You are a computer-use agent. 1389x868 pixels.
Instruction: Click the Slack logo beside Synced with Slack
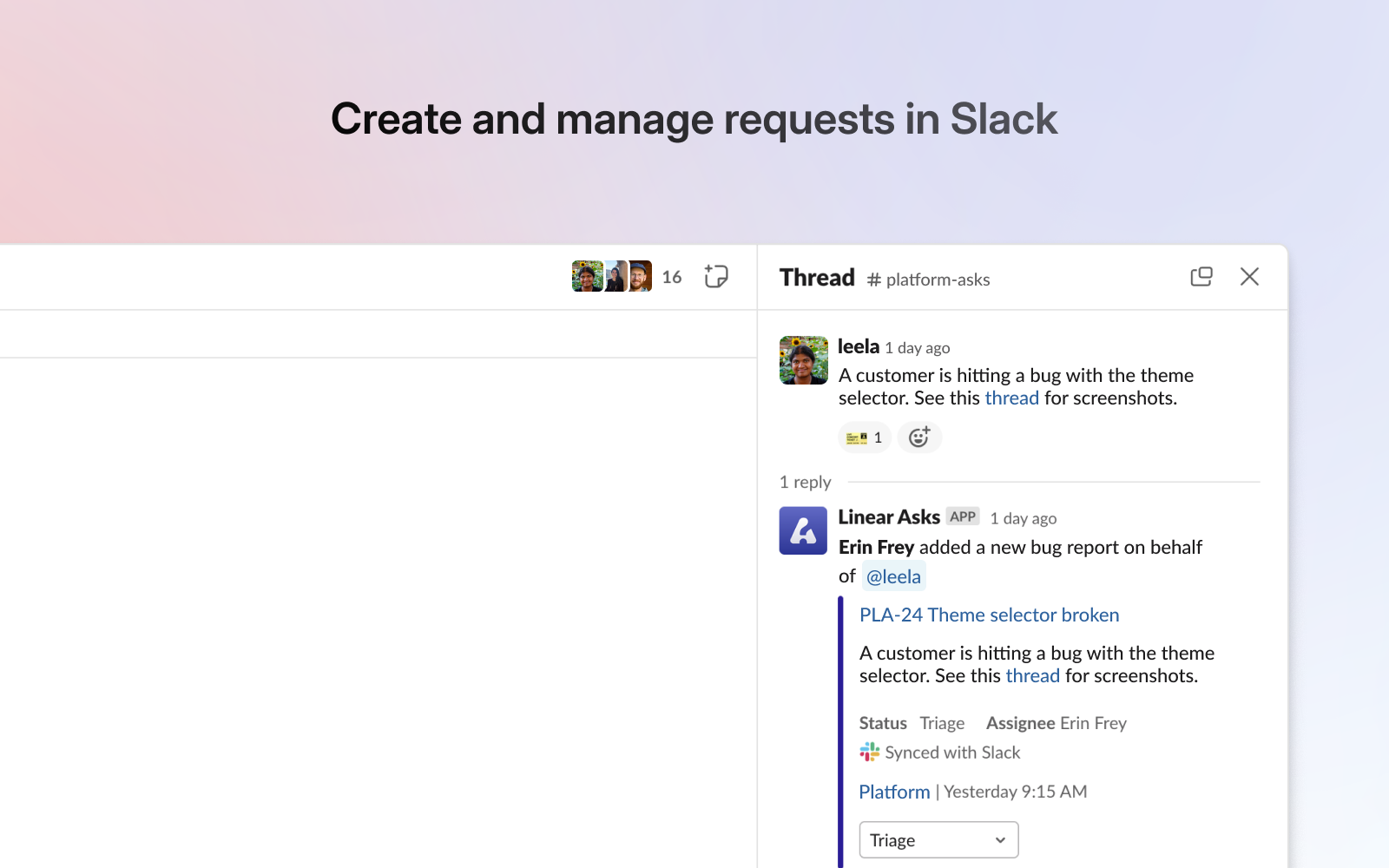870,753
